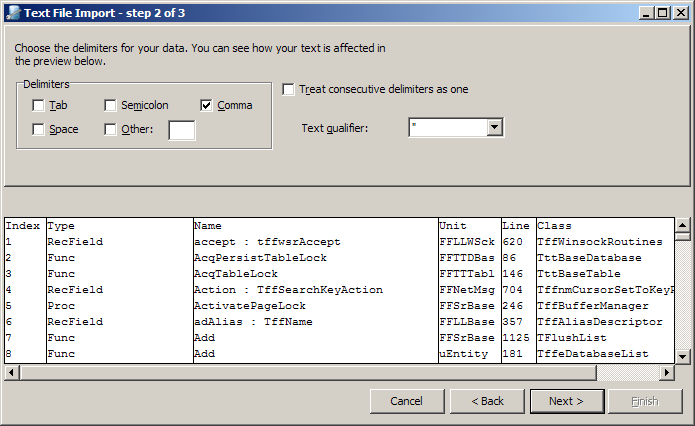Enable the Semicolon delimiter checkbox

point(111,105)
